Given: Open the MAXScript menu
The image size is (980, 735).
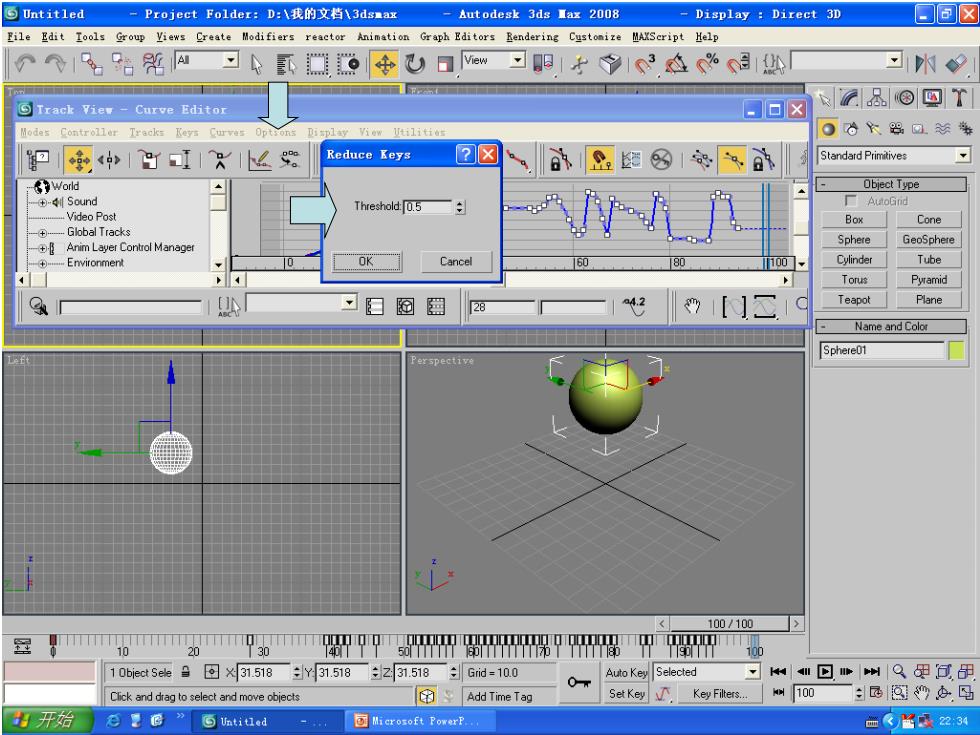Looking at the screenshot, I should [658, 37].
